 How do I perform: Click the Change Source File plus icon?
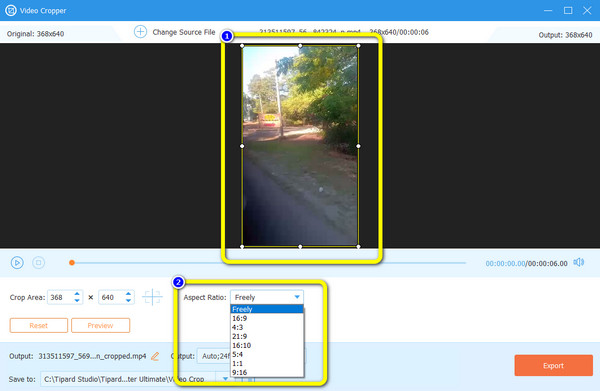tap(140, 32)
